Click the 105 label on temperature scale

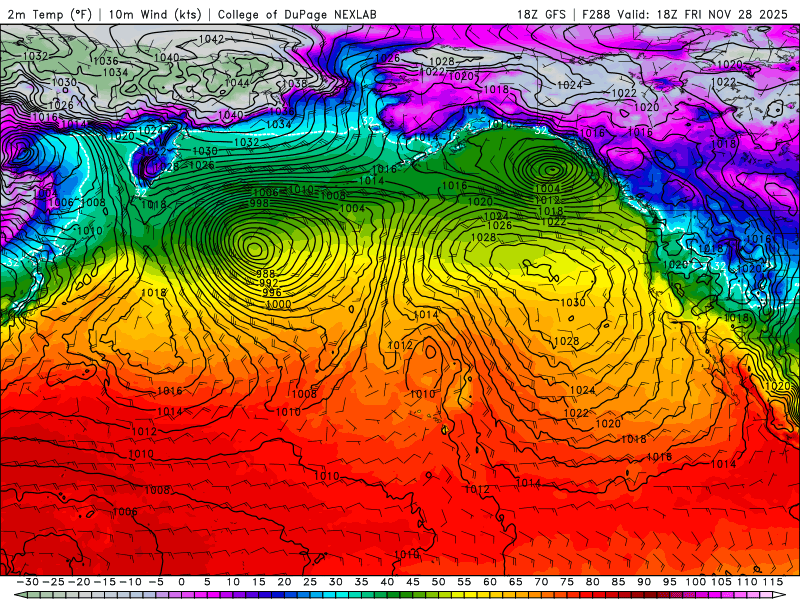721,582
